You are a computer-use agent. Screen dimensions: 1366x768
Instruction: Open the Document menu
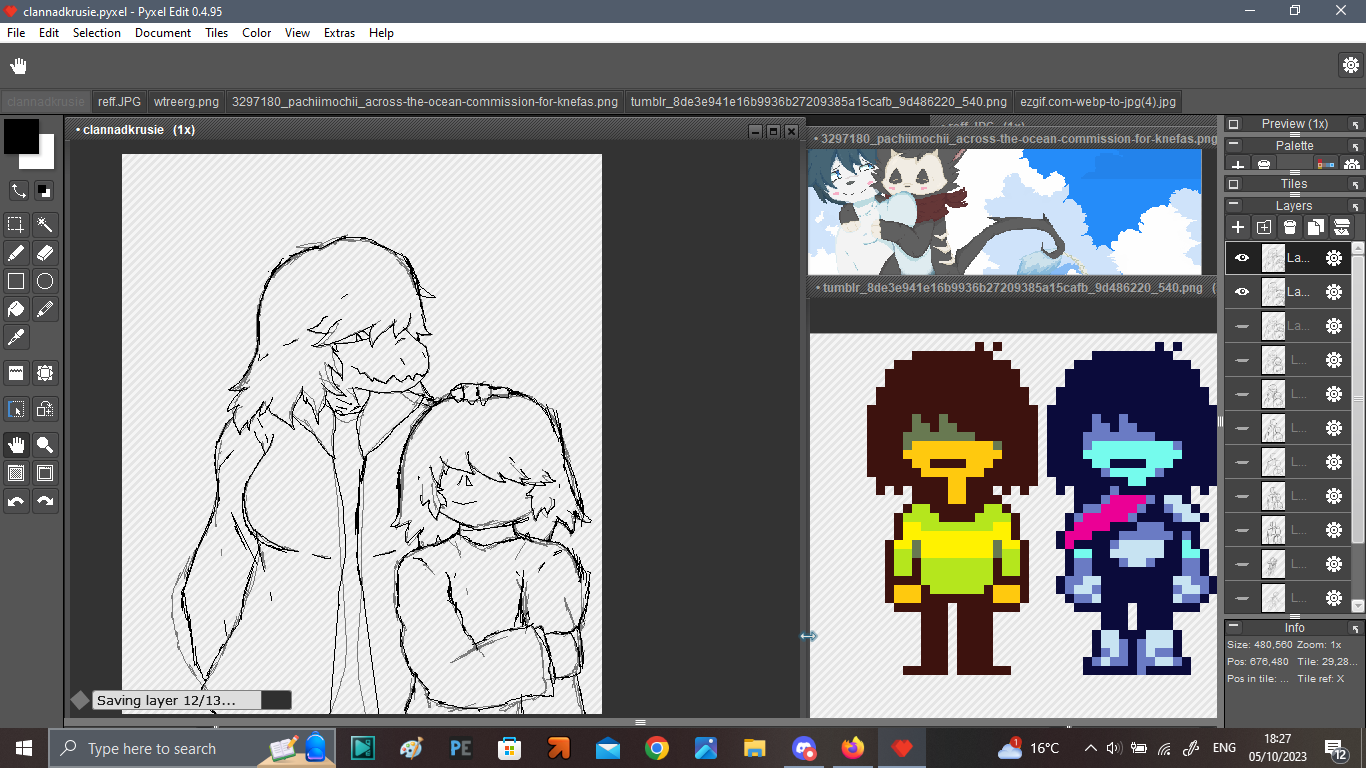(x=163, y=33)
